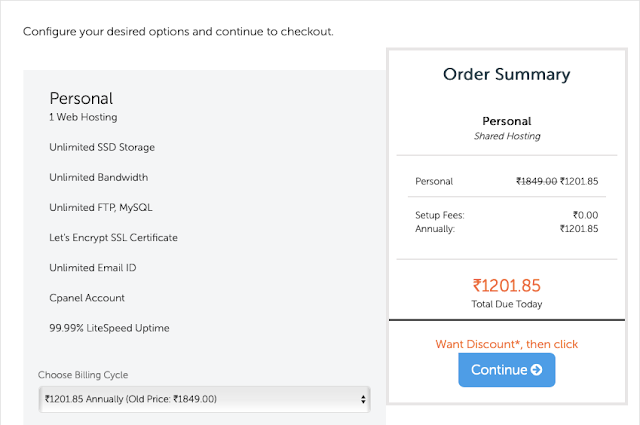Select the Unlimited Bandwidth feature text

[98, 177]
